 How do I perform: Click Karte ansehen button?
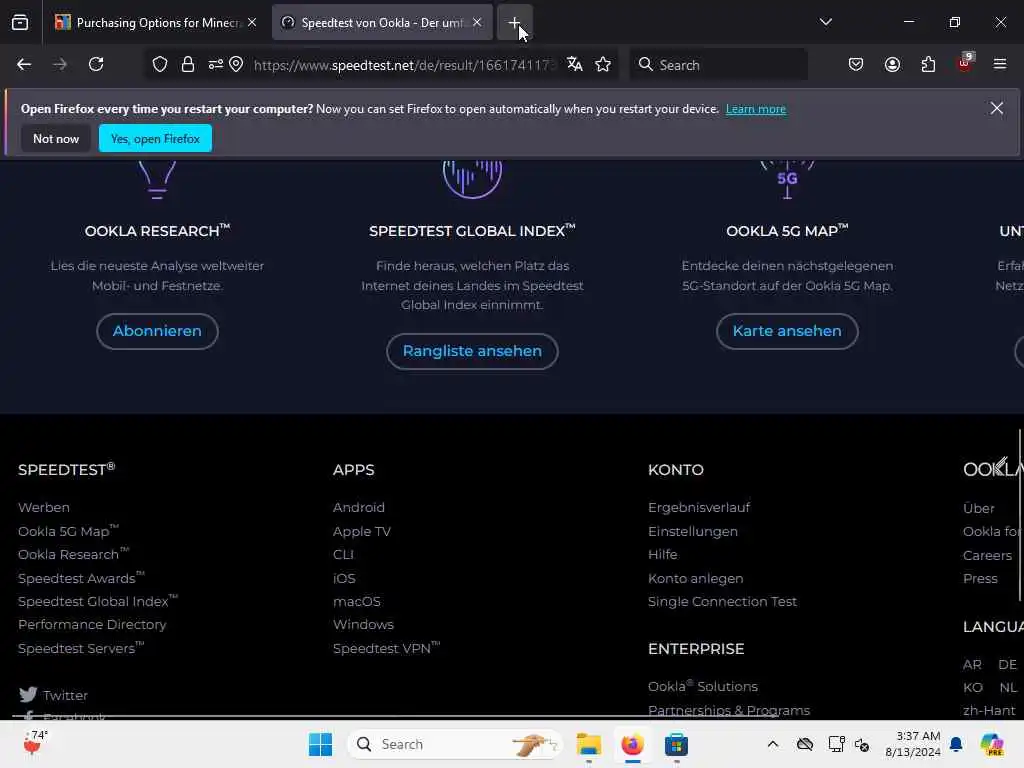point(787,331)
